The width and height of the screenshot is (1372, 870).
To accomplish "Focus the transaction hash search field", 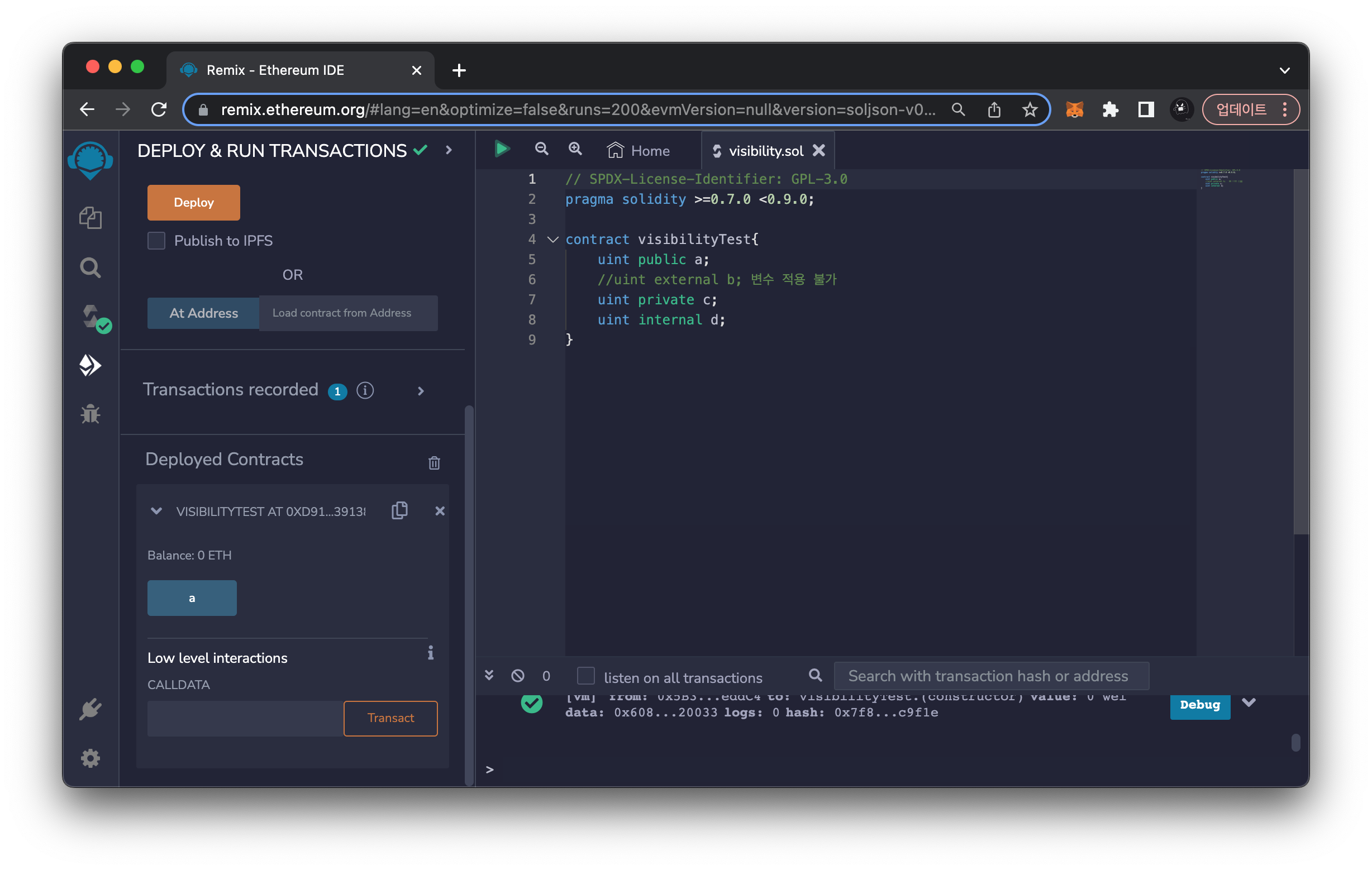I will (991, 676).
